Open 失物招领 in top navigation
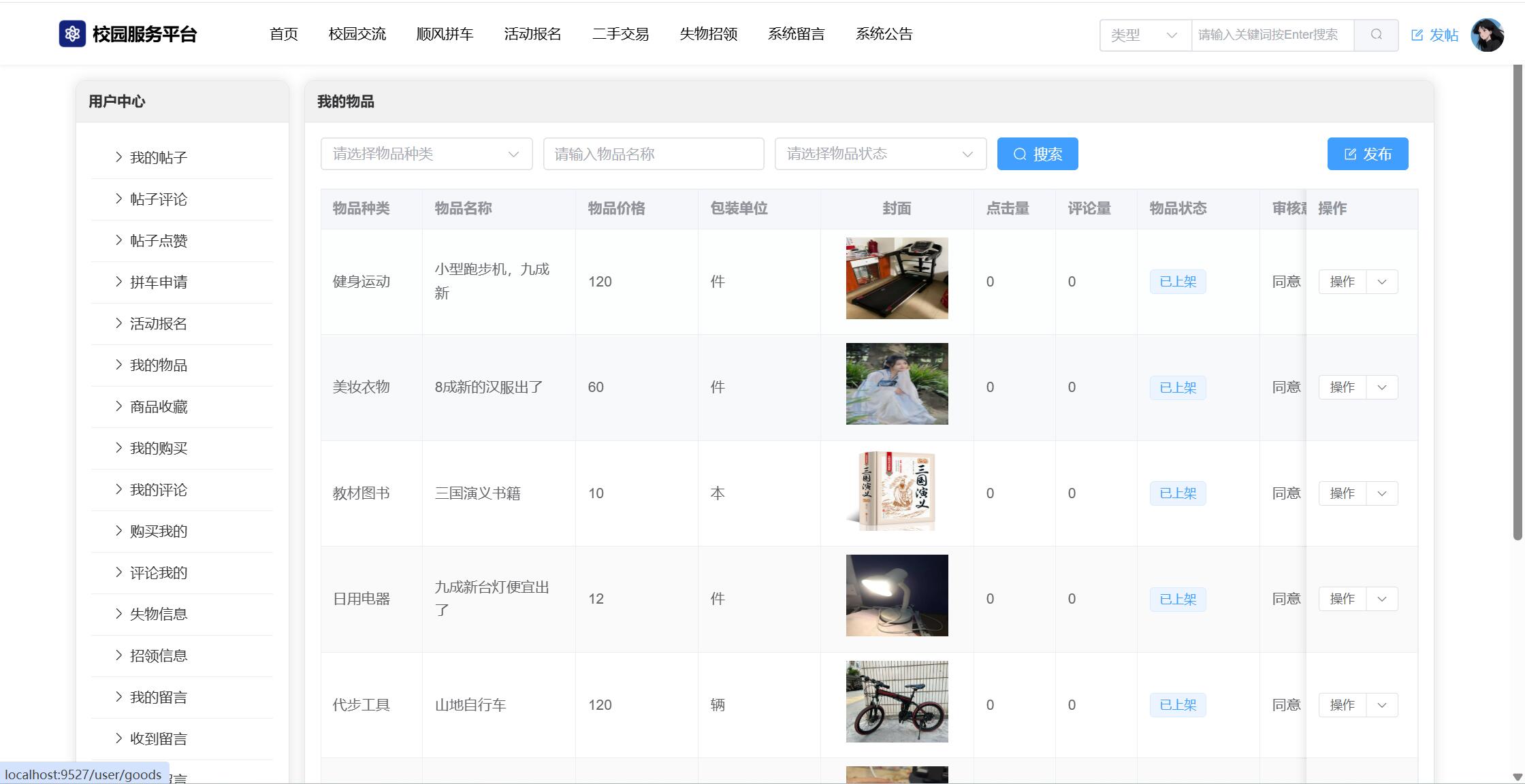The height and width of the screenshot is (784, 1525). (x=708, y=34)
